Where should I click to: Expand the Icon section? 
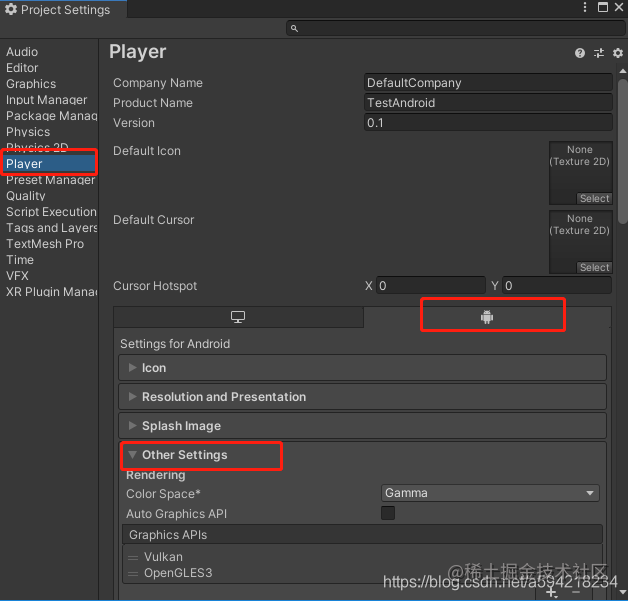tap(362, 368)
